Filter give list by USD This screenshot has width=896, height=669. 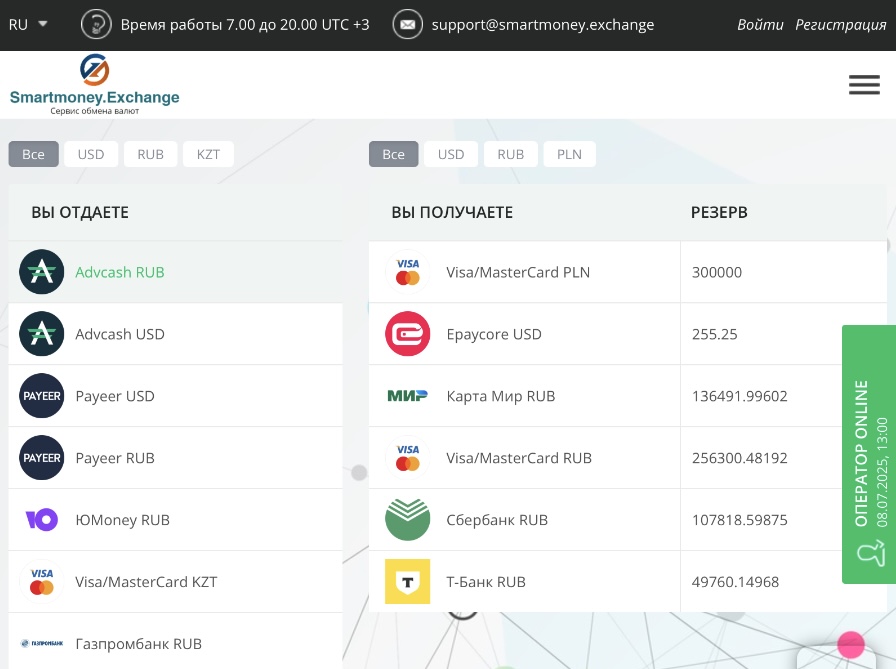point(91,154)
